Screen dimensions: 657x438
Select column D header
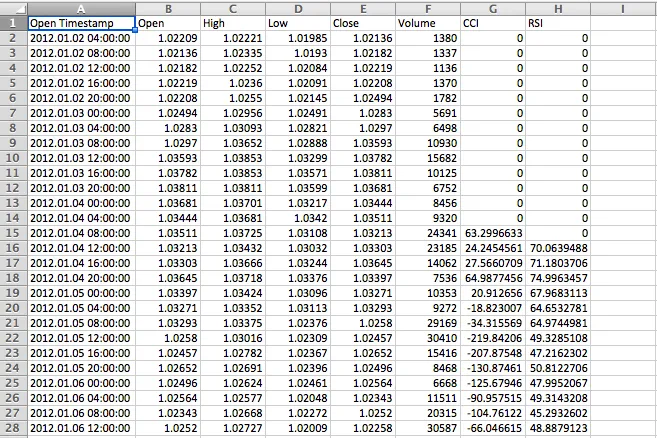[x=298, y=9]
